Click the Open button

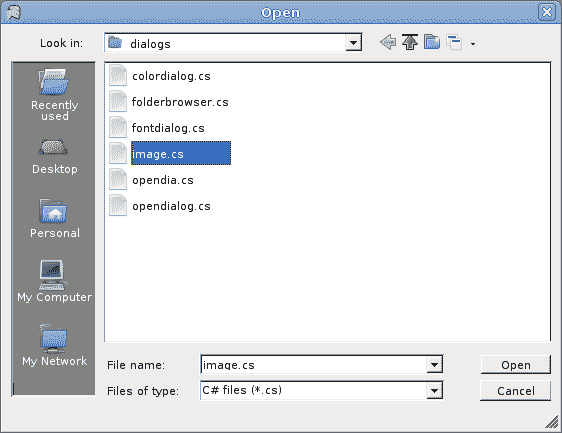(516, 365)
